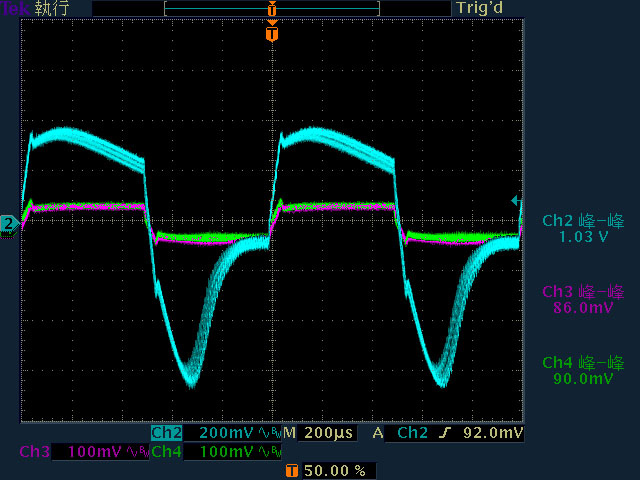Click the Tek logo text
The image size is (640, 480).
(15, 8)
